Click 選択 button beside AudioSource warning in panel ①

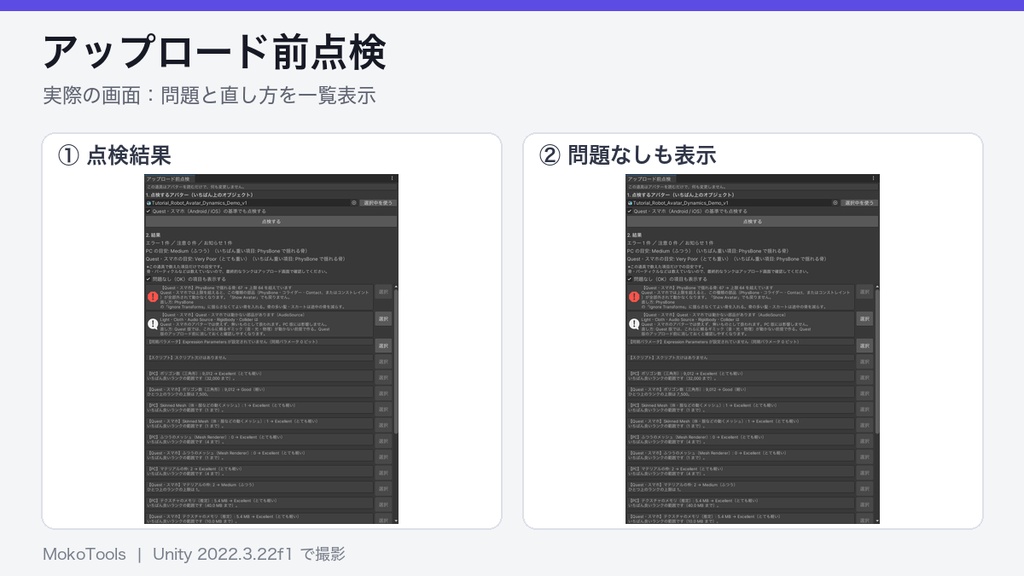pyautogui.click(x=383, y=319)
